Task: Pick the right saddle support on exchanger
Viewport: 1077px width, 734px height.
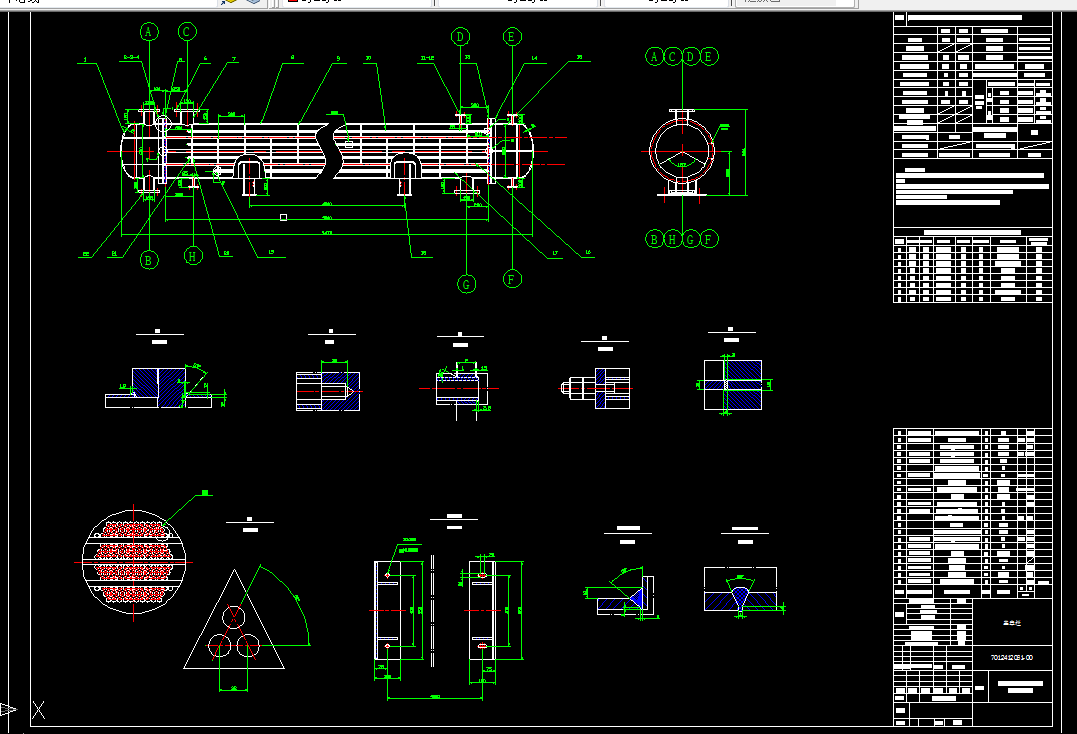Action: coord(405,175)
